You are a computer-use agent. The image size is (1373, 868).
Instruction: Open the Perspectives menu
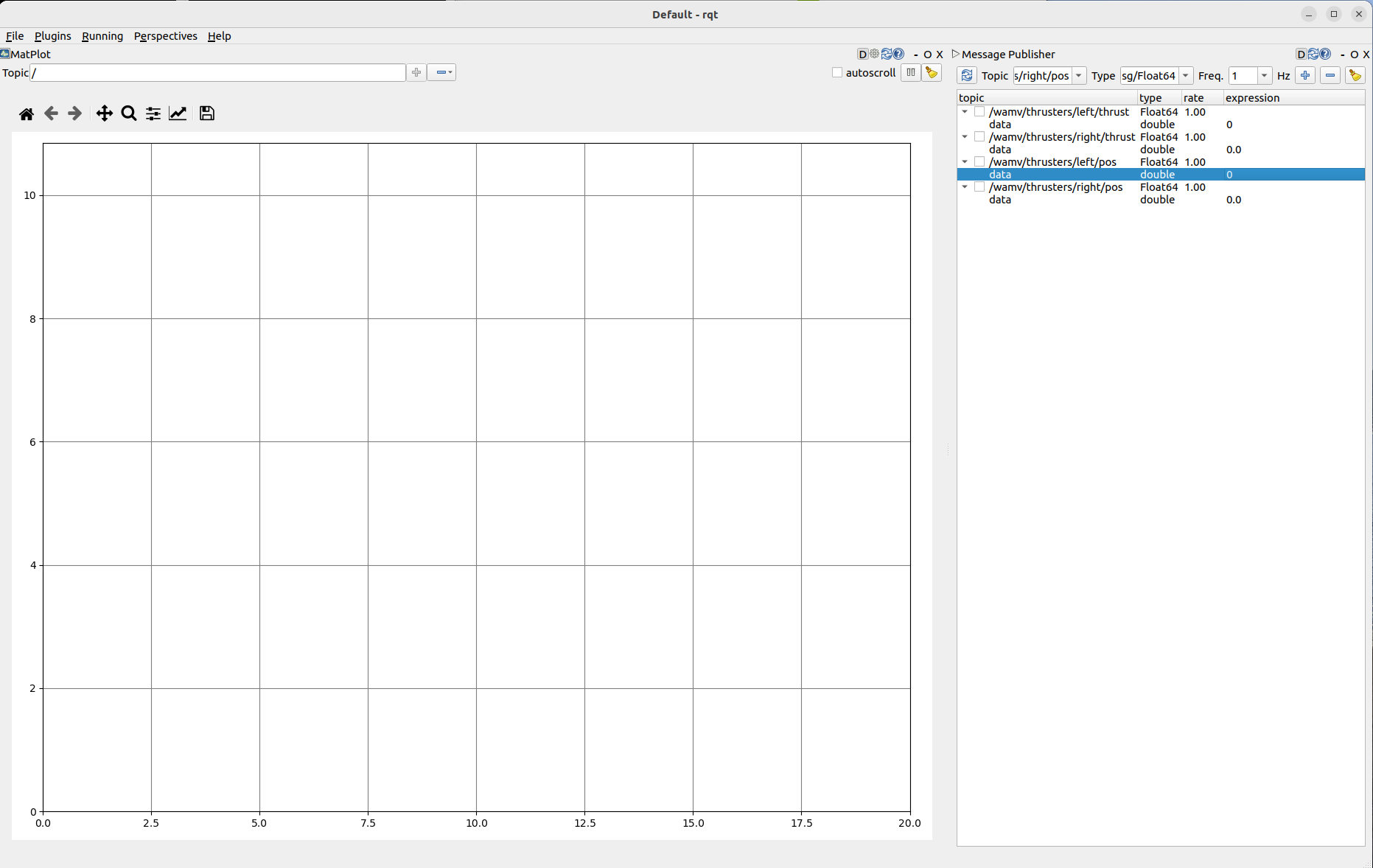[166, 36]
